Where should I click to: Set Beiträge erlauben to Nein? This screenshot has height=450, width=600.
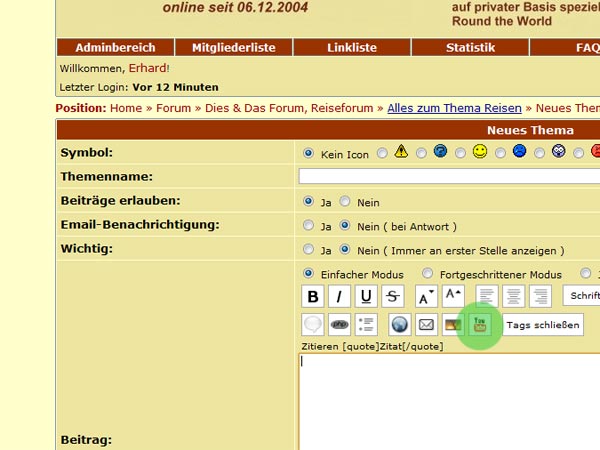[x=345, y=202]
